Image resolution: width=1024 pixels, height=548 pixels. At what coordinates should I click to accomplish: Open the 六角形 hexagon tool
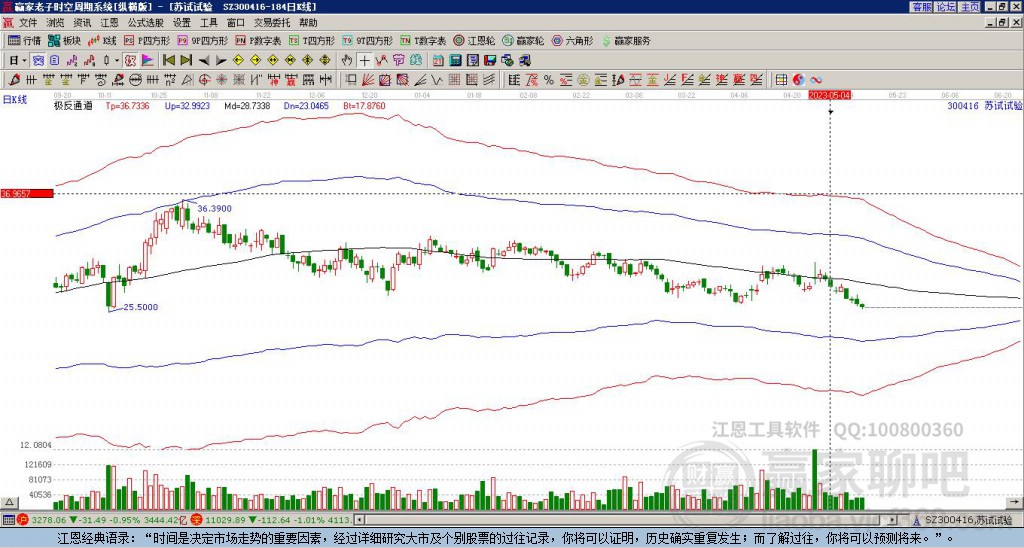point(573,40)
